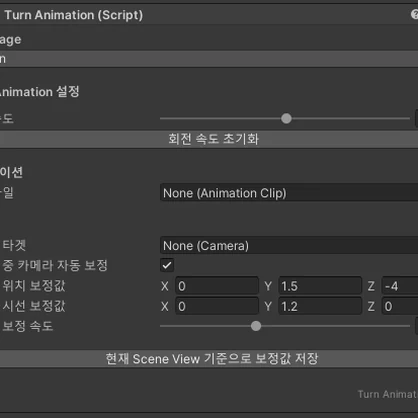Viewport: 418px width, 418px height.
Task: Click the Animation 설정 section label
Action: pyautogui.click(x=39, y=92)
